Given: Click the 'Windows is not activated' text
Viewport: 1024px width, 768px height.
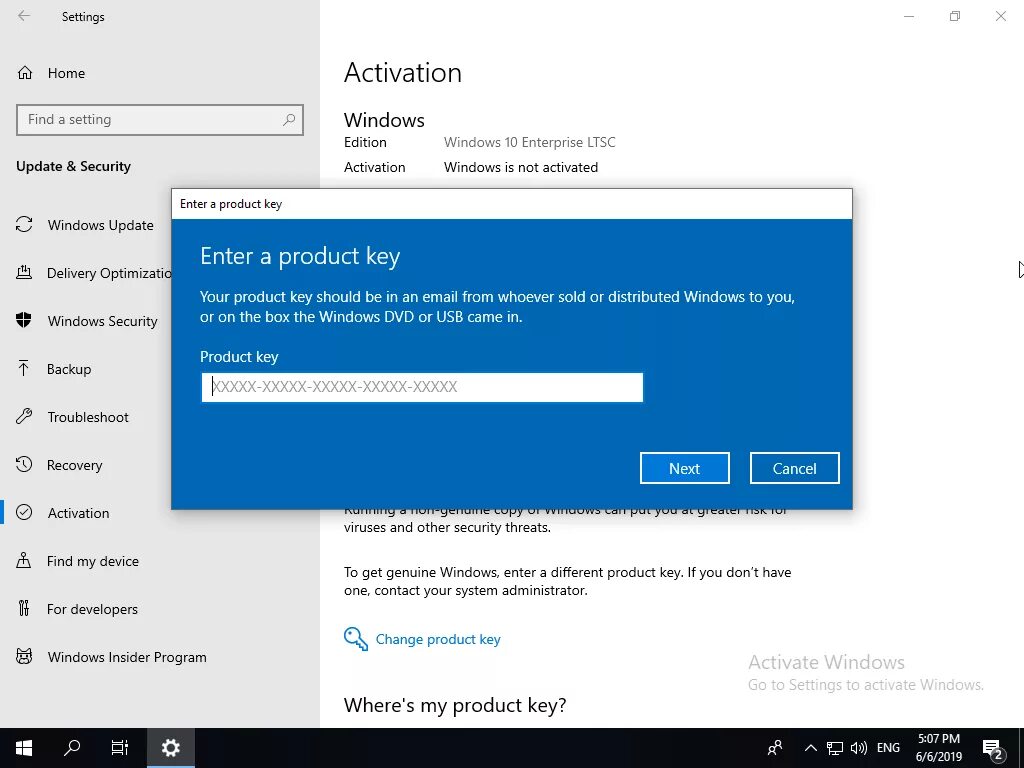Looking at the screenshot, I should (521, 167).
